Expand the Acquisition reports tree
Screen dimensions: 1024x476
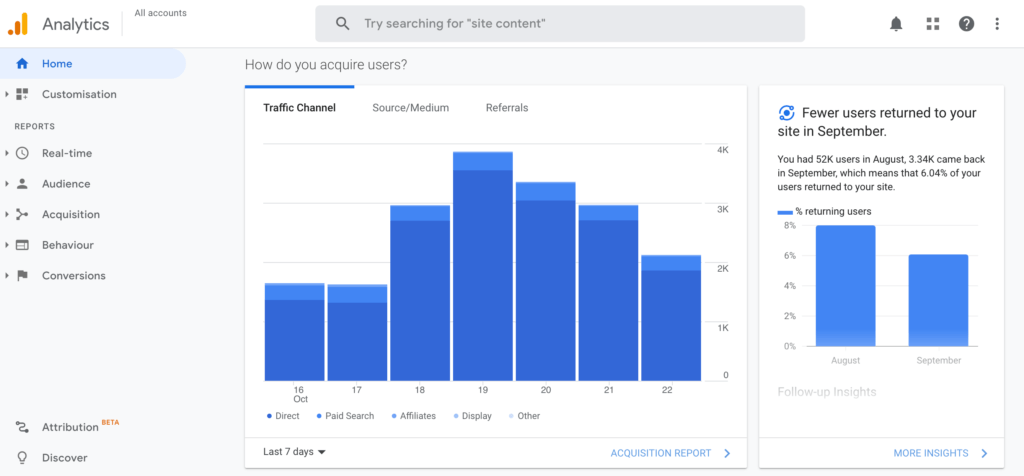7,215
